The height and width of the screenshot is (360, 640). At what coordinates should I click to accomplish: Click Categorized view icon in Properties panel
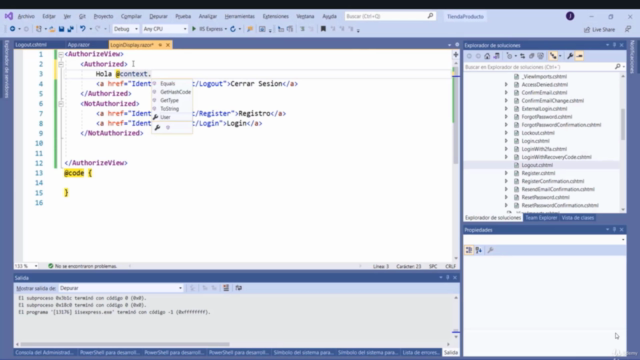click(469, 250)
